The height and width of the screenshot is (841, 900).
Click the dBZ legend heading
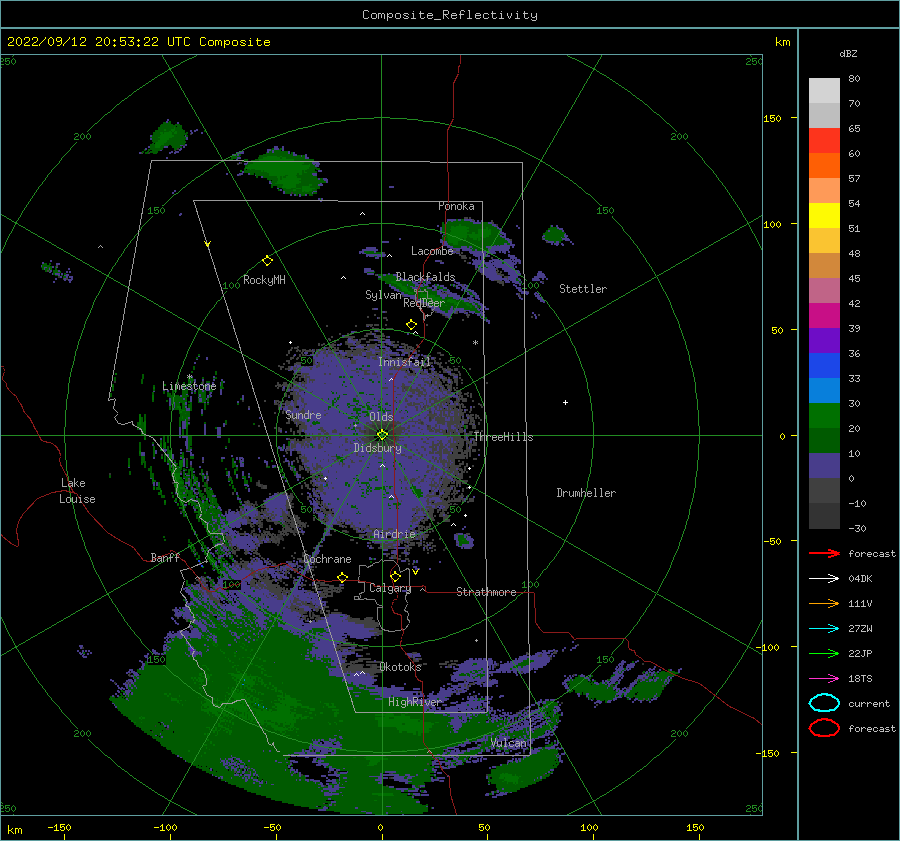(x=848, y=53)
